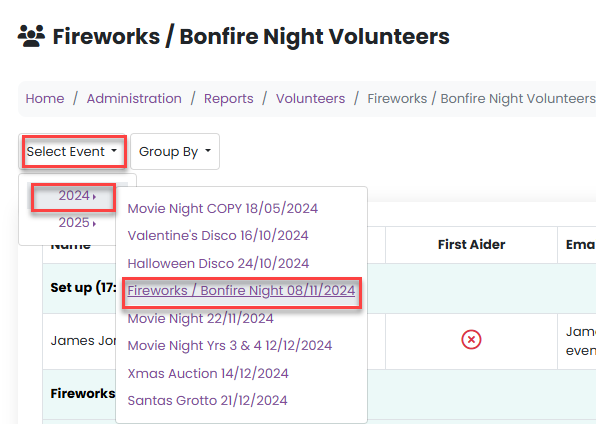
Task: Choose Movie Night 22/11/2024
Action: [200, 318]
